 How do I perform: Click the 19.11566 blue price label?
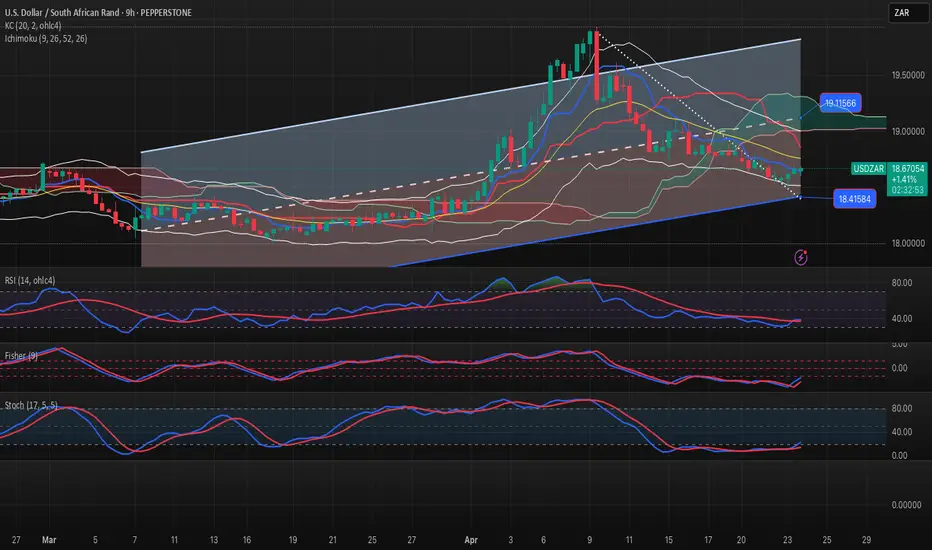[842, 102]
